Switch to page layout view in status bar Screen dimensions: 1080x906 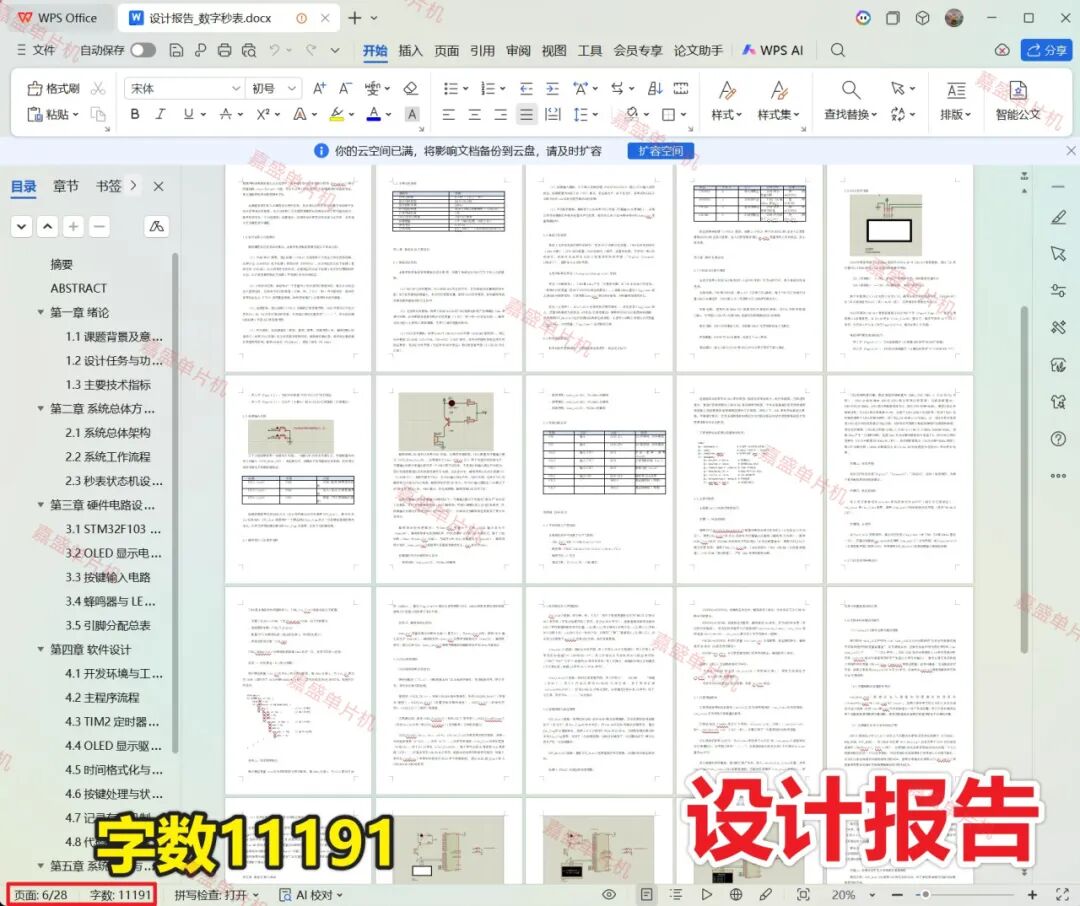pyautogui.click(x=647, y=894)
